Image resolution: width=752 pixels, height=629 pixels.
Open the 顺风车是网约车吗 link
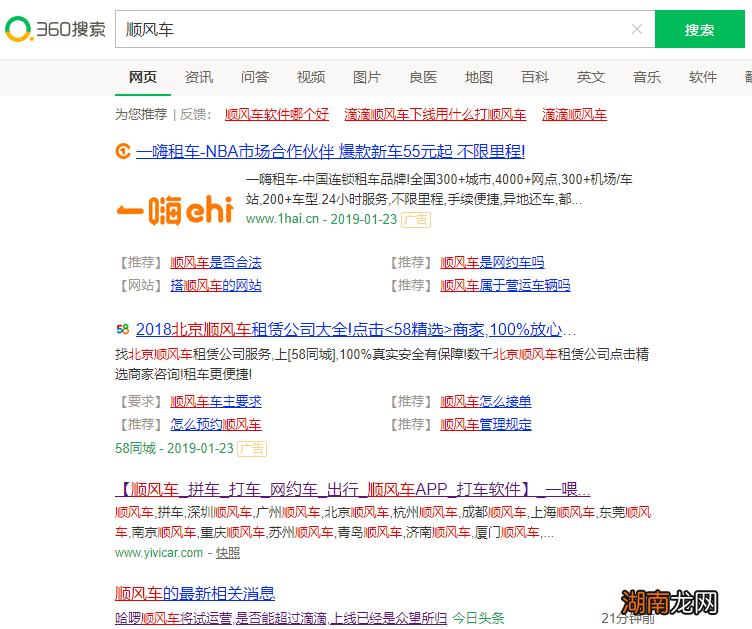pyautogui.click(x=492, y=263)
